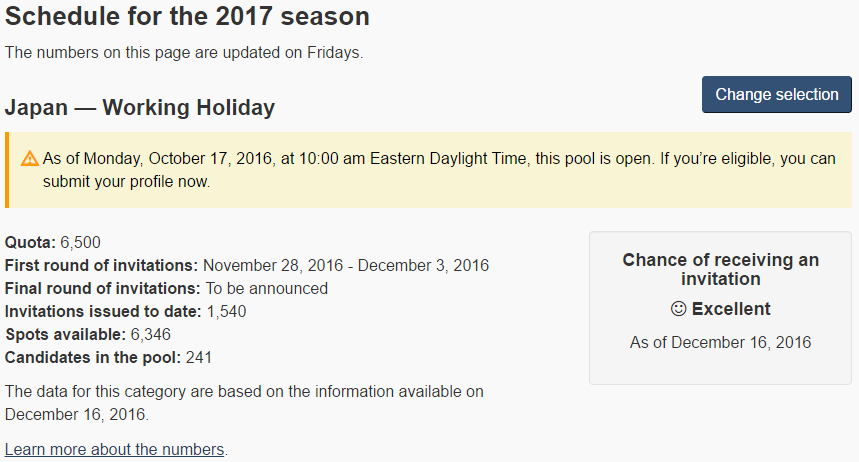The height and width of the screenshot is (462, 859).
Task: Click the Spots available value 6,346
Action: pos(151,334)
